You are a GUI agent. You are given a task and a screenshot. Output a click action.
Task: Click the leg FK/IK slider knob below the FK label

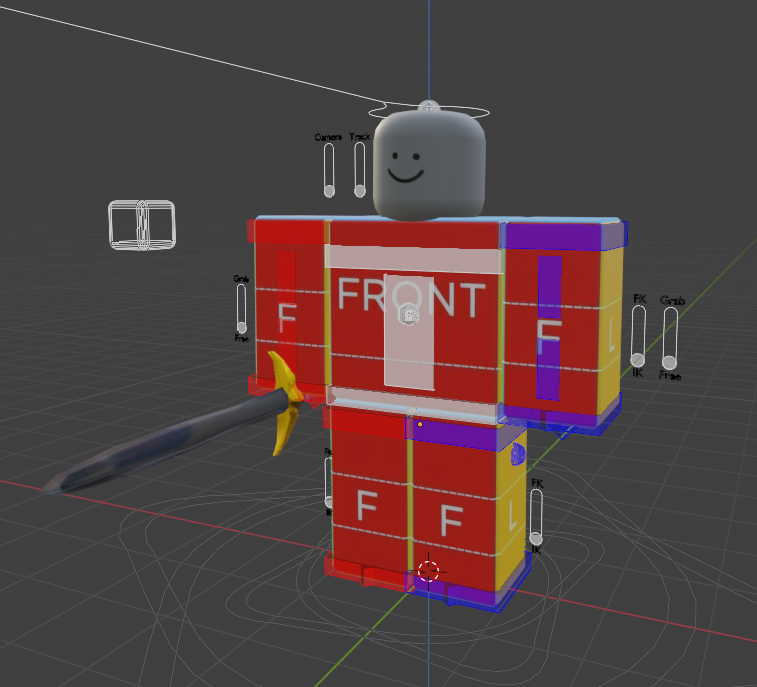[536, 538]
